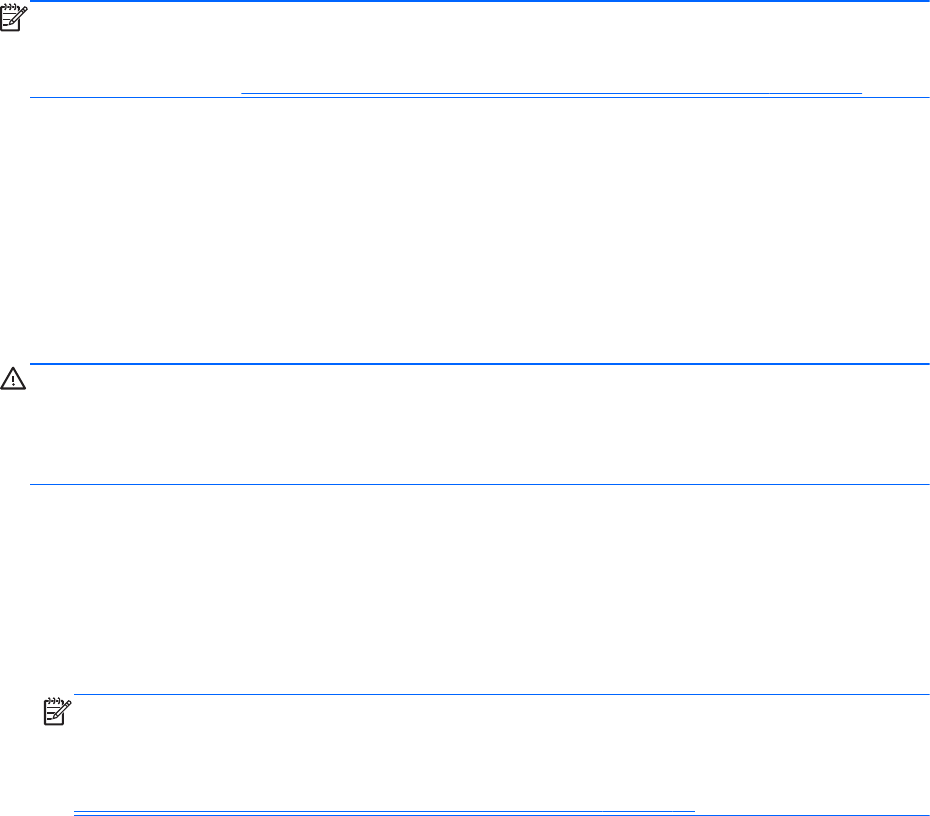Click the blue rule above the indented note
930x816 pixels.
click(x=500, y=695)
